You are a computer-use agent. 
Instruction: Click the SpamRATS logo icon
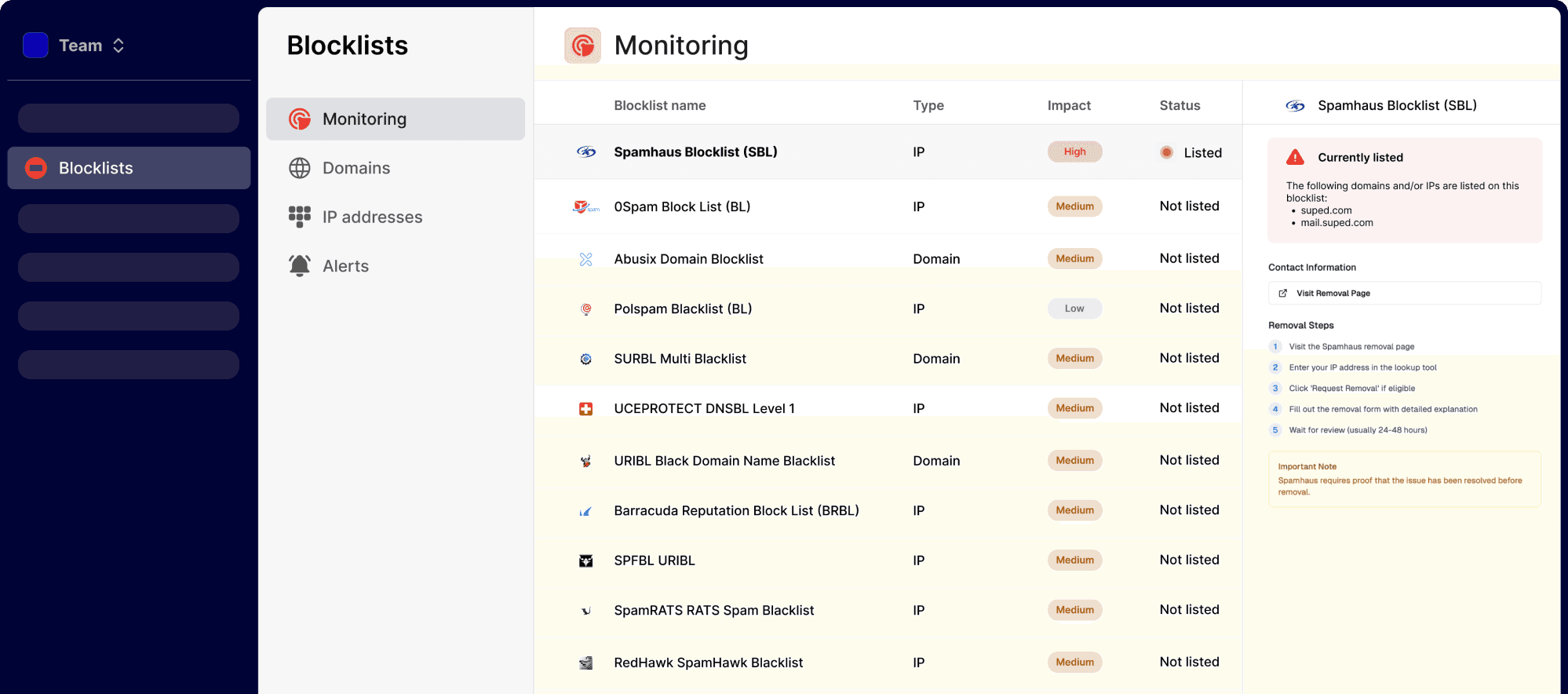click(586, 611)
